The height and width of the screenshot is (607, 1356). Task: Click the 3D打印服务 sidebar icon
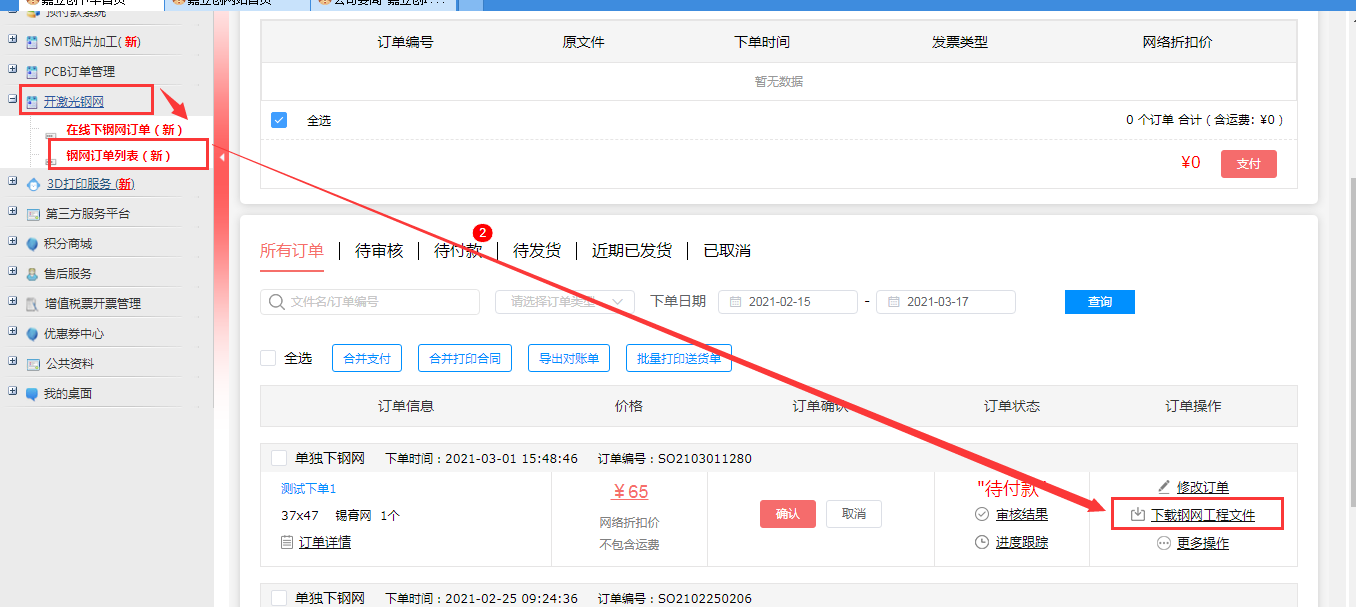(x=33, y=184)
